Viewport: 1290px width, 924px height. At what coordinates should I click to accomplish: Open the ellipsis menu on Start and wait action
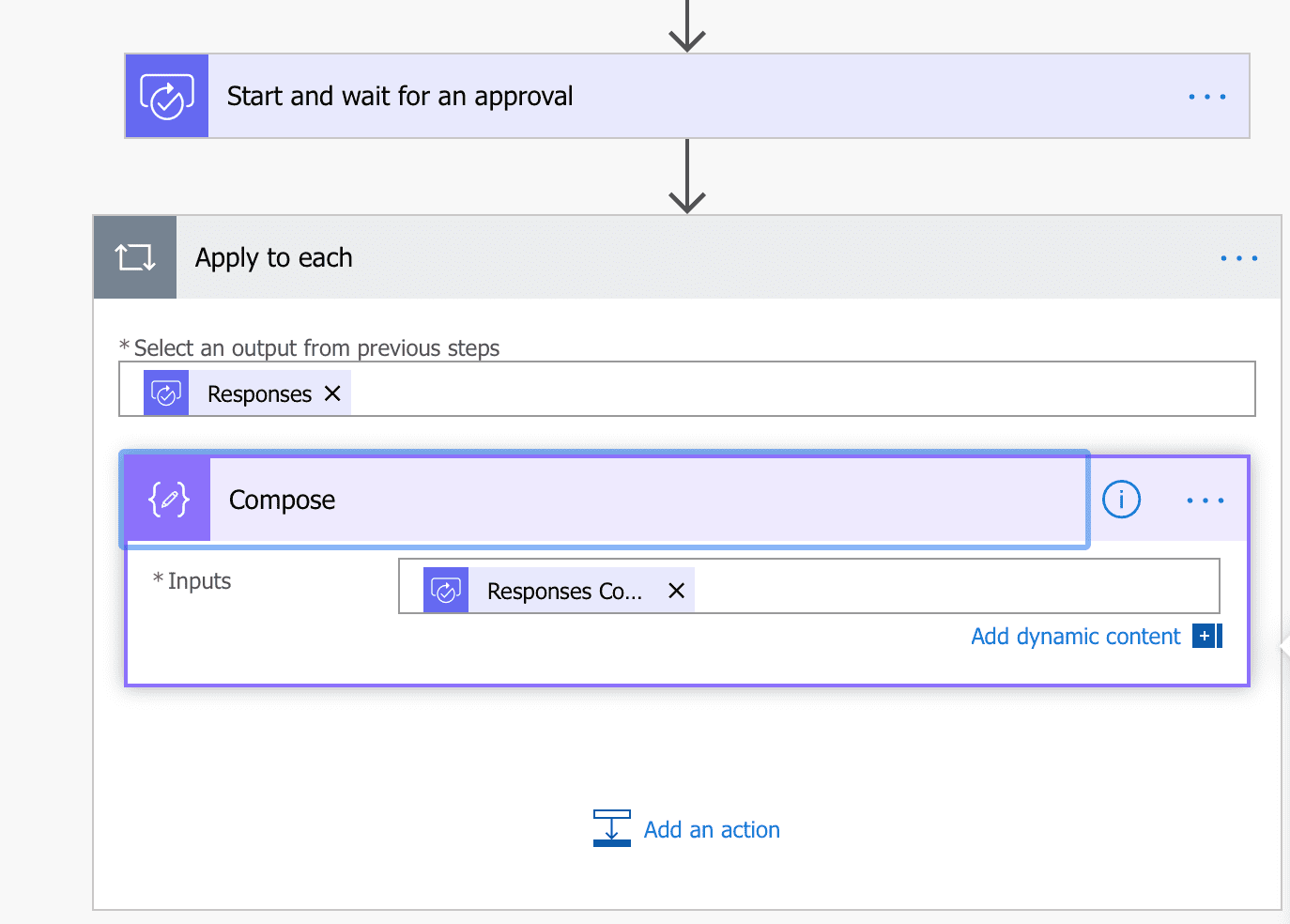tap(1206, 96)
